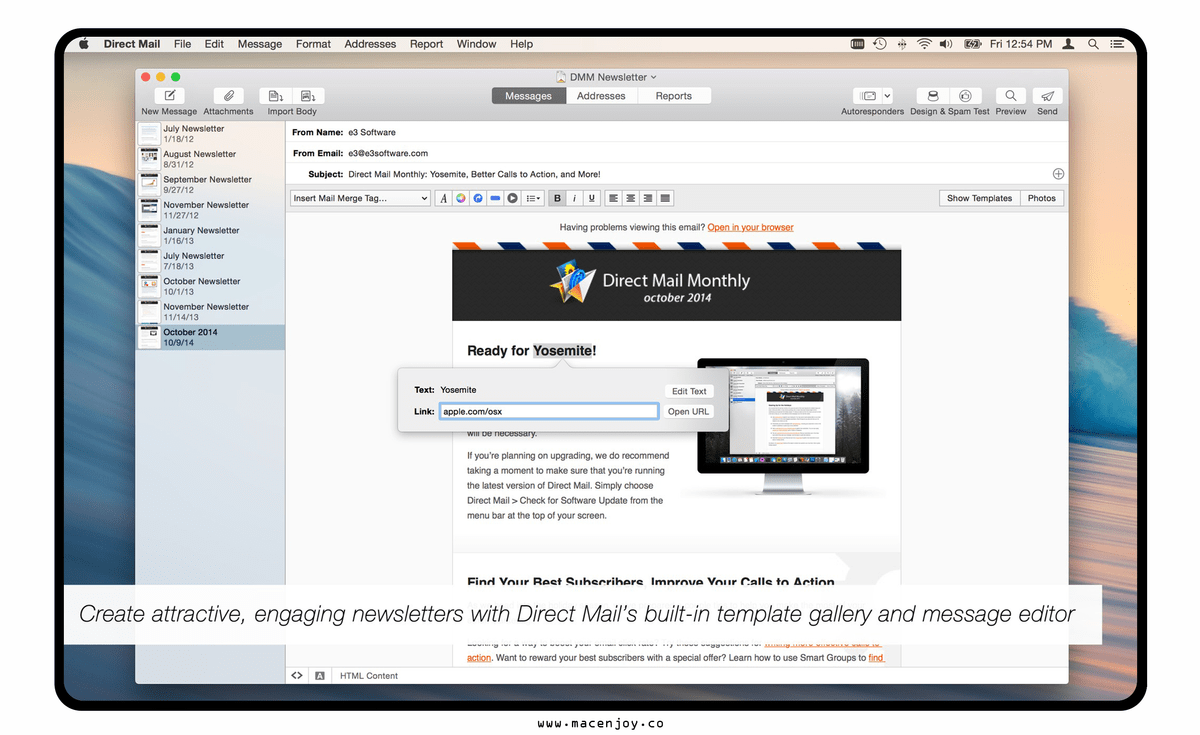The image size is (1200, 735).
Task: Open Insert Mail Merge Tag dropdown
Action: point(360,198)
